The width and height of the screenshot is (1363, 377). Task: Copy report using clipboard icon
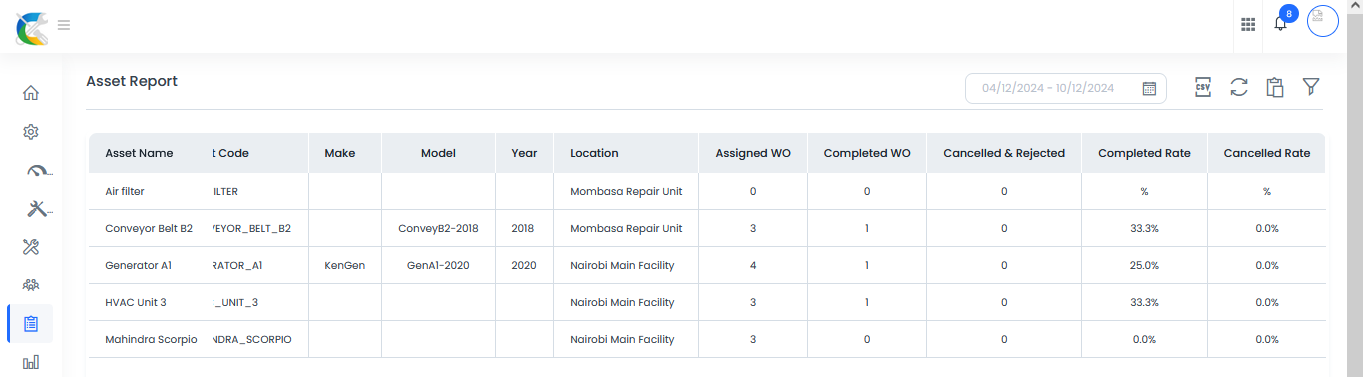[x=1274, y=87]
